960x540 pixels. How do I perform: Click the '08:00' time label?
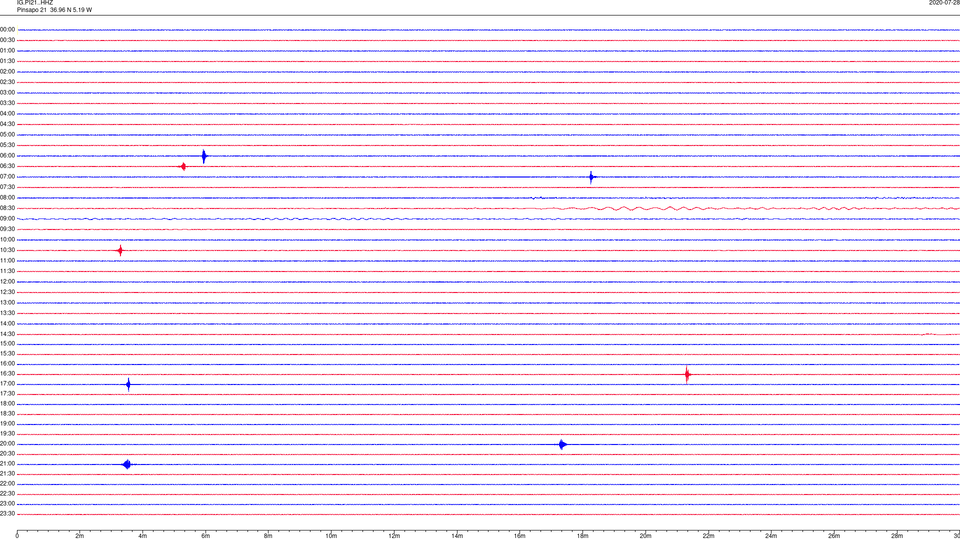tap(7, 198)
